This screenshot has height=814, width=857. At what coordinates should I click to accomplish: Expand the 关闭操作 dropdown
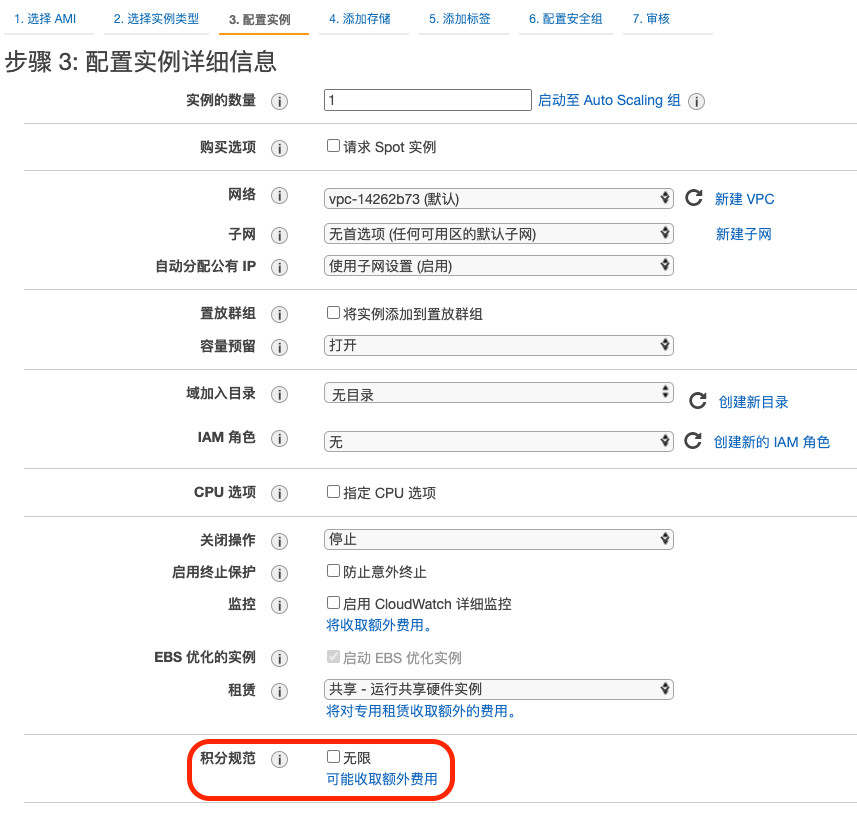[498, 539]
